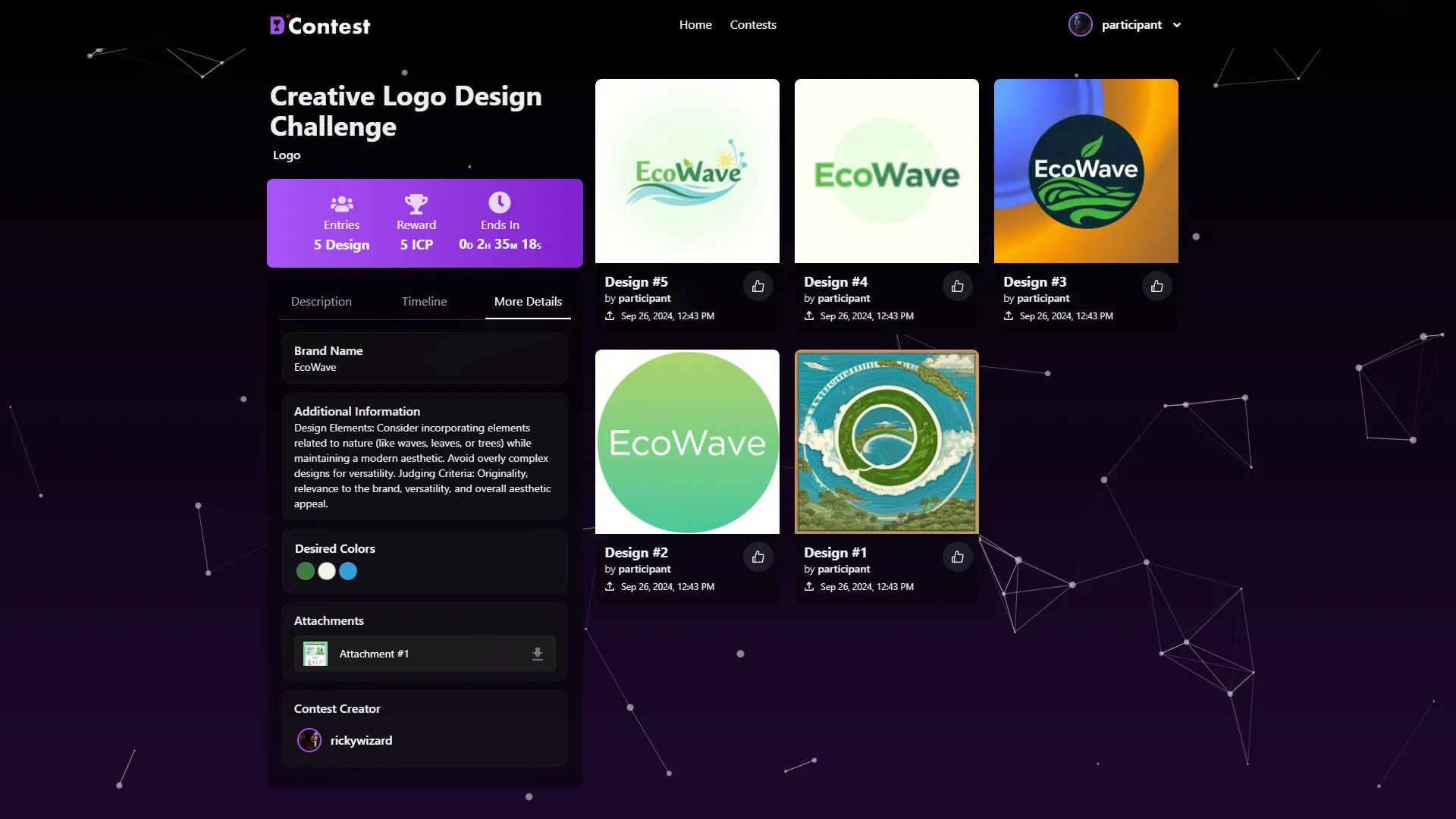This screenshot has height=819, width=1456.
Task: Click the participant avatar in header
Action: pos(1080,25)
